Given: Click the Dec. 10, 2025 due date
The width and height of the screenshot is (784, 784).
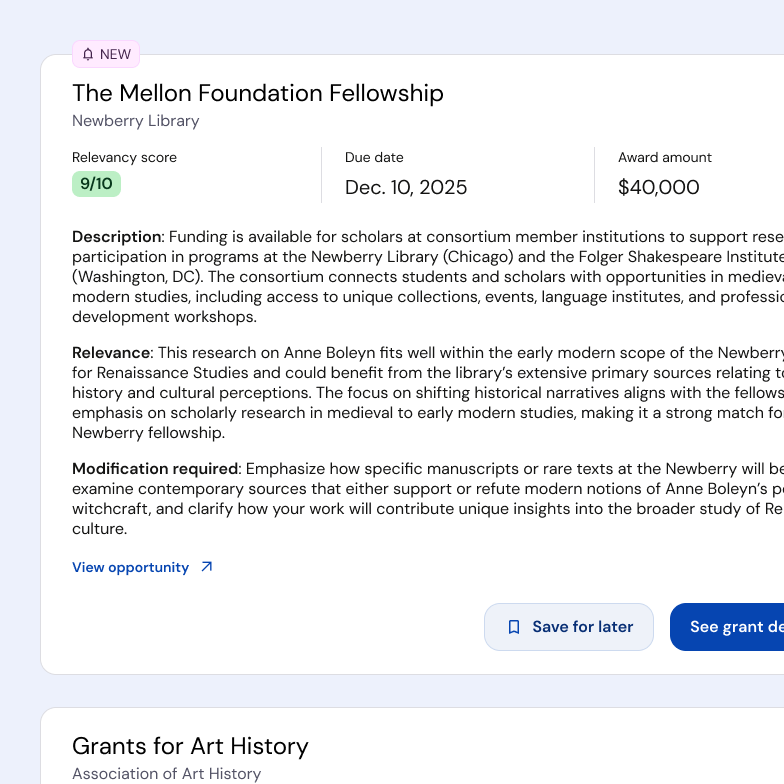Looking at the screenshot, I should point(405,187).
